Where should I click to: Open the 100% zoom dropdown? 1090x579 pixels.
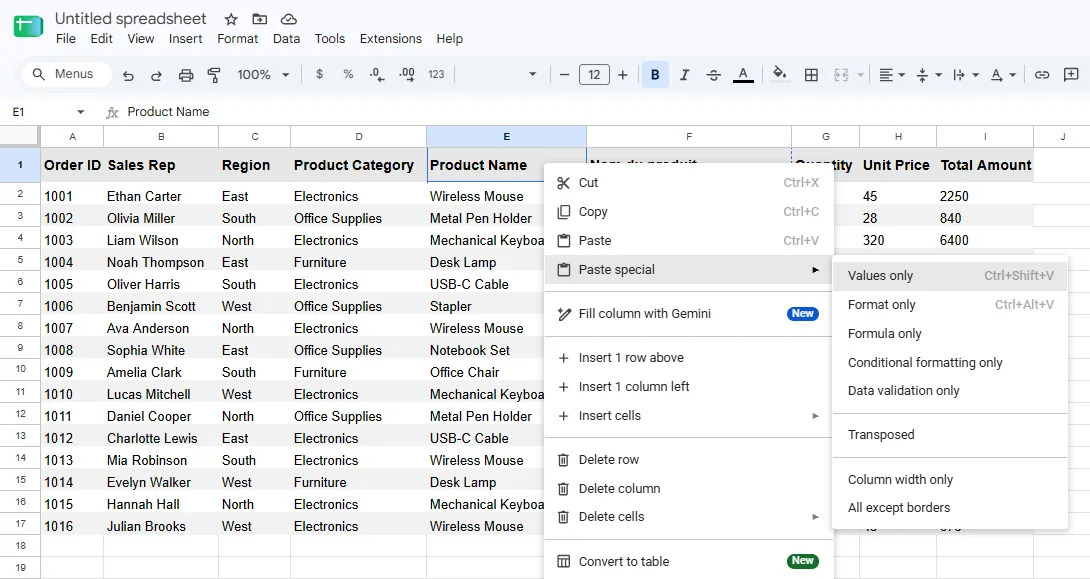(x=263, y=75)
